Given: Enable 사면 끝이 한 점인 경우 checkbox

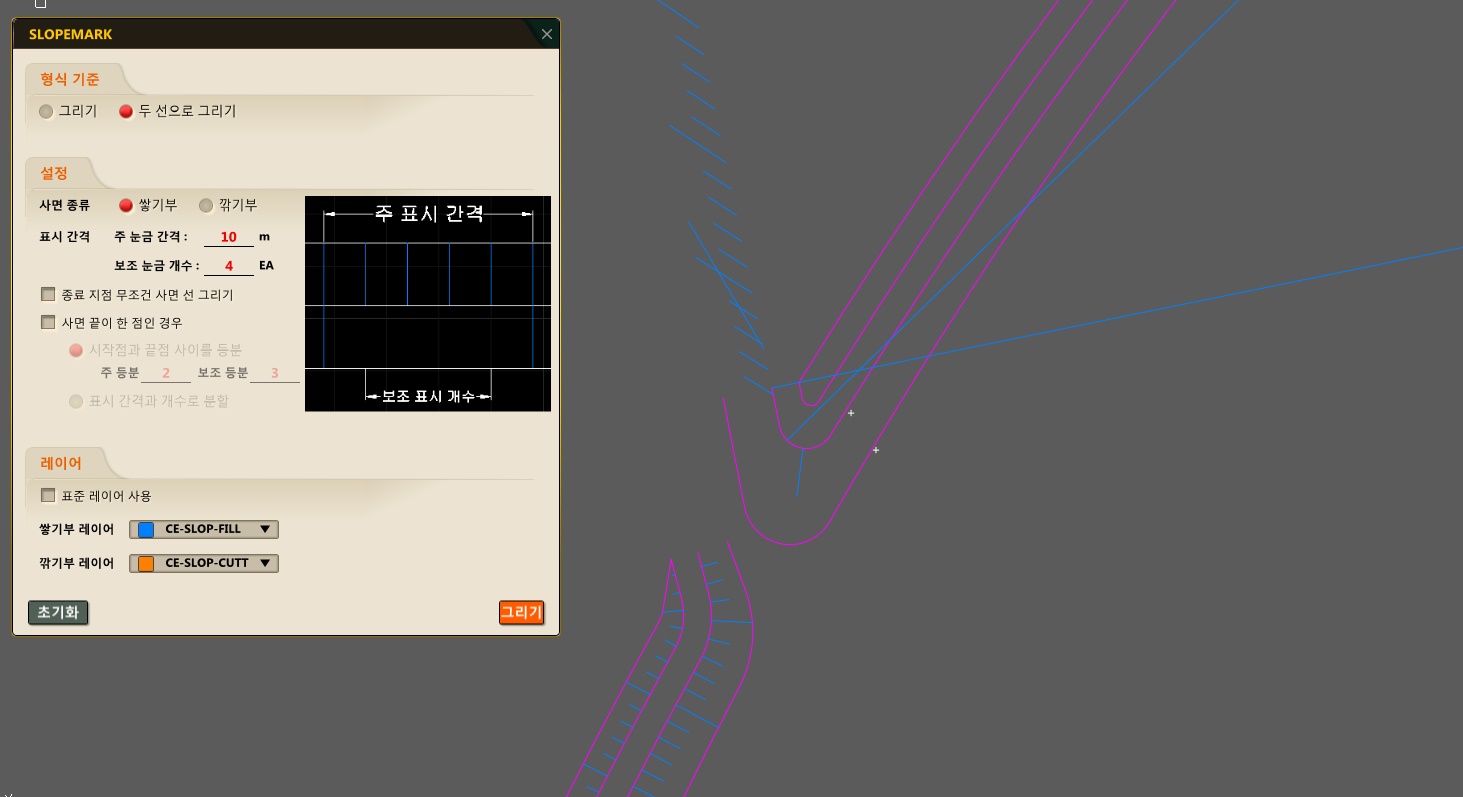Looking at the screenshot, I should pyautogui.click(x=48, y=323).
